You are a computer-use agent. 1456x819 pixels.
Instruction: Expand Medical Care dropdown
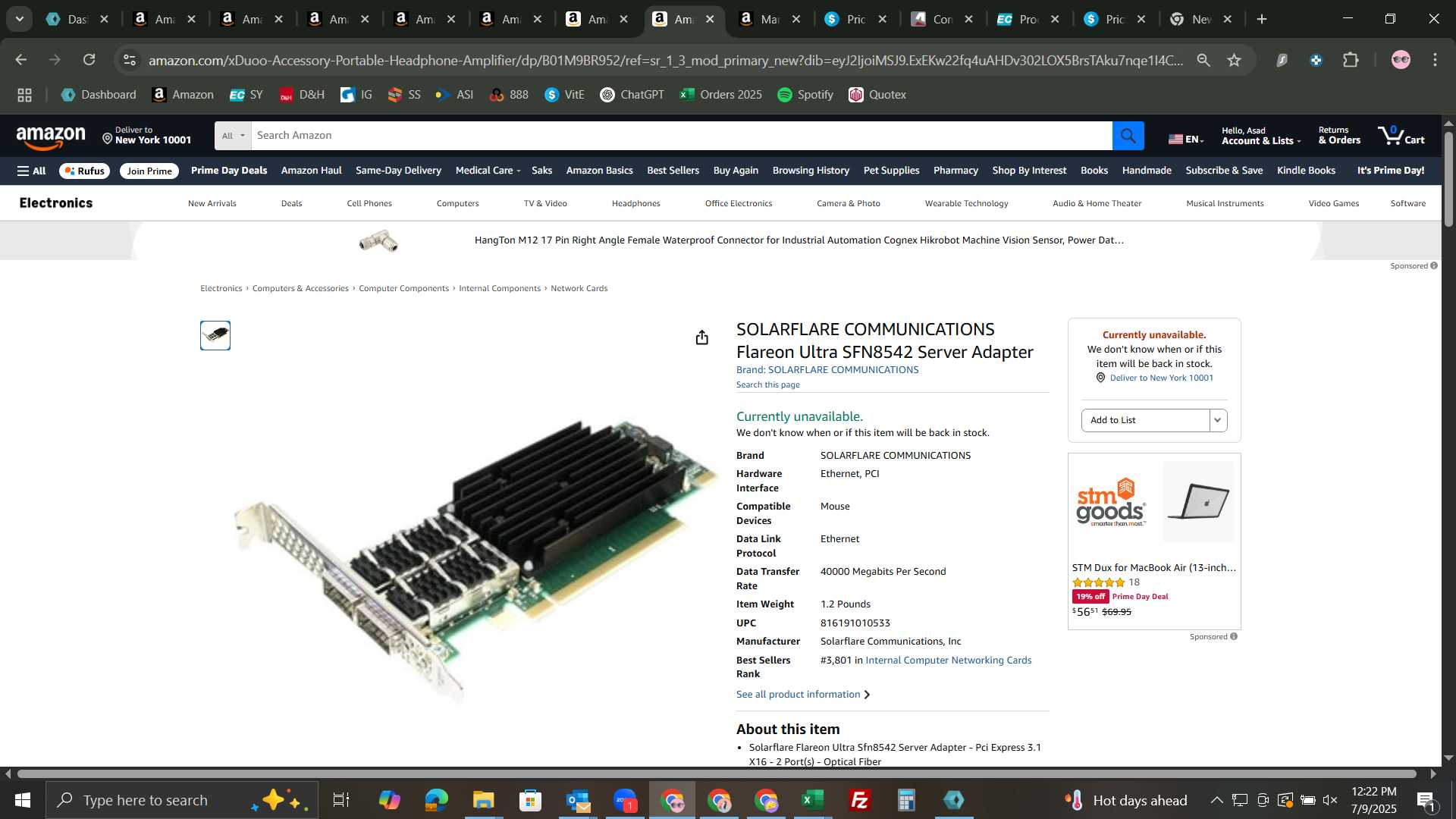488,171
